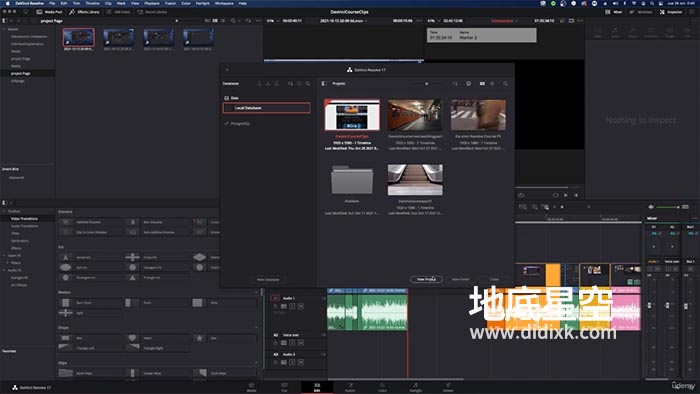Toggle the Mixer panel button
700x394 pixels.
pos(614,12)
